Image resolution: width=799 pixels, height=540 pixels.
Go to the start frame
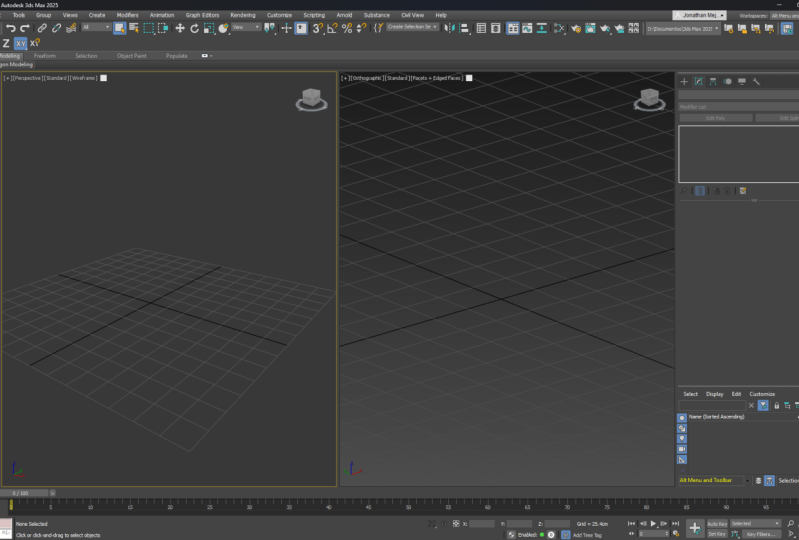pos(631,524)
